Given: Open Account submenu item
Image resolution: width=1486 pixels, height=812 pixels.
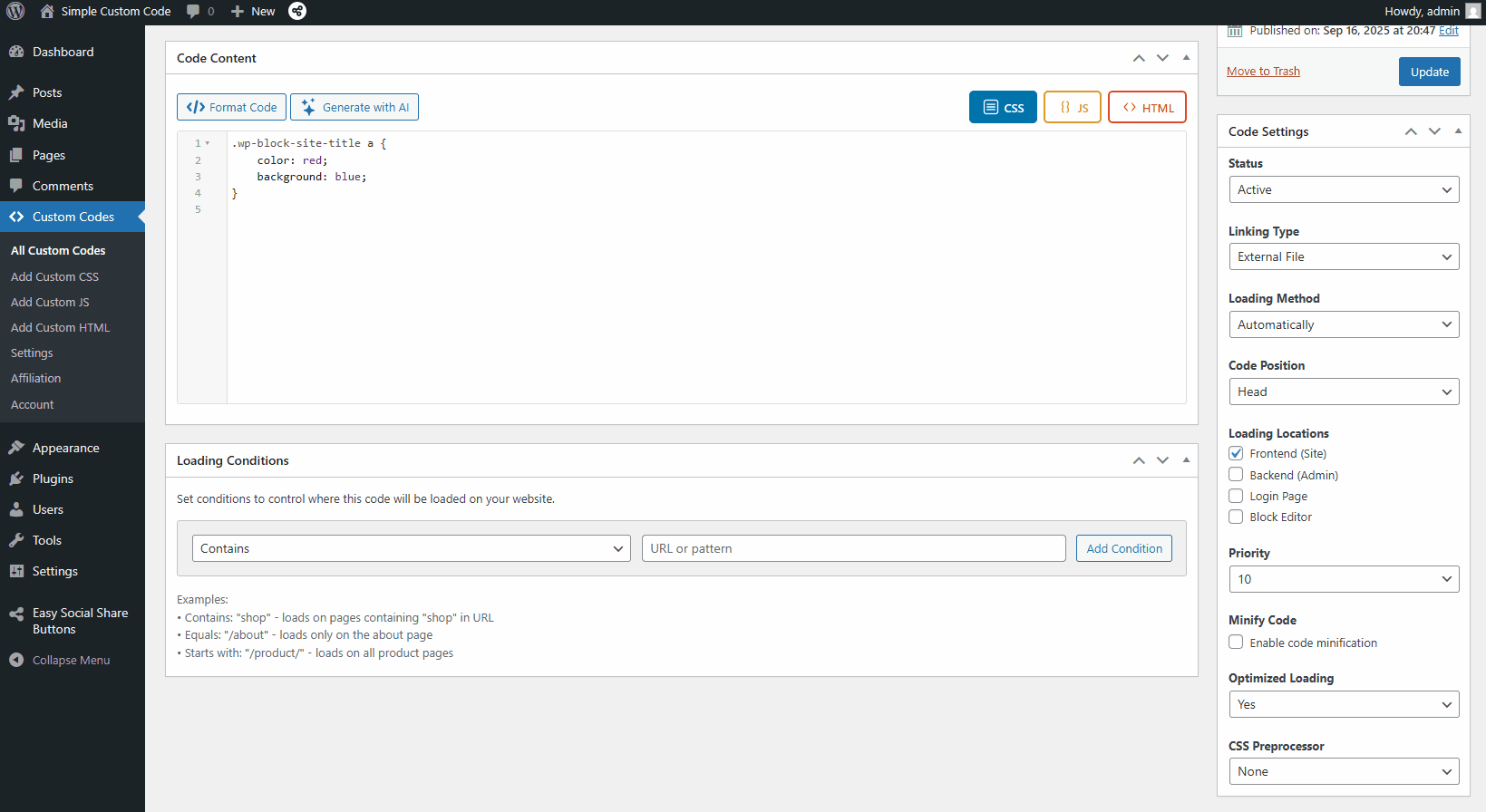Looking at the screenshot, I should [x=33, y=404].
